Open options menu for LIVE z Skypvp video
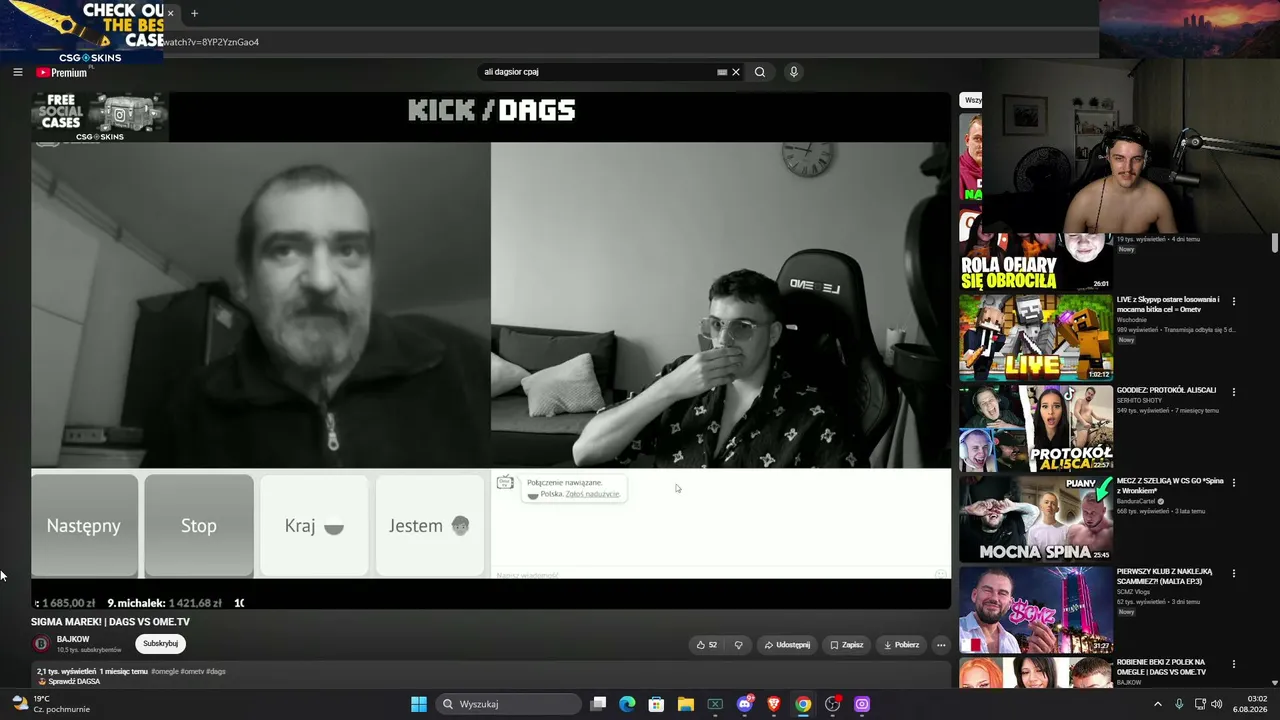This screenshot has height=720, width=1280. coord(1233,301)
